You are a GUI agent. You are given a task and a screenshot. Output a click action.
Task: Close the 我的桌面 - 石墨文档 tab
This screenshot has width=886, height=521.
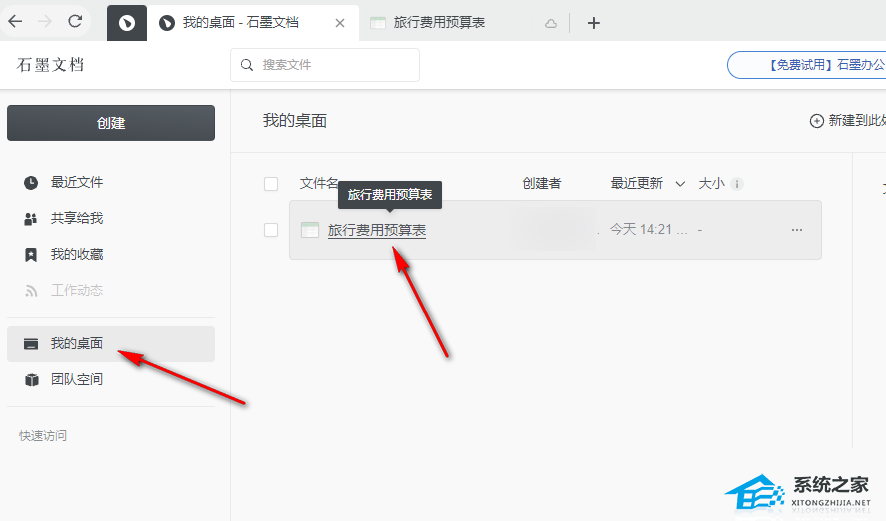pos(340,23)
